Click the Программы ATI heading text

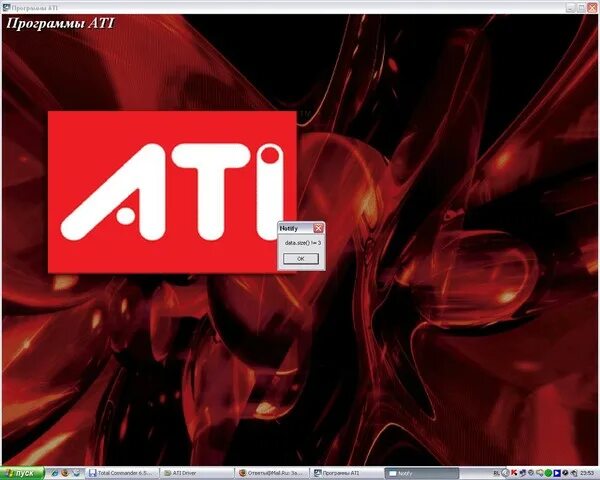[x=60, y=23]
